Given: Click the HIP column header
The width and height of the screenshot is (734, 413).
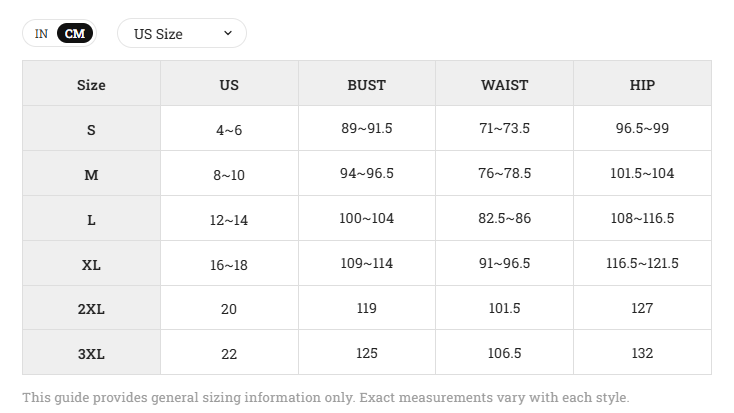Looking at the screenshot, I should [642, 85].
